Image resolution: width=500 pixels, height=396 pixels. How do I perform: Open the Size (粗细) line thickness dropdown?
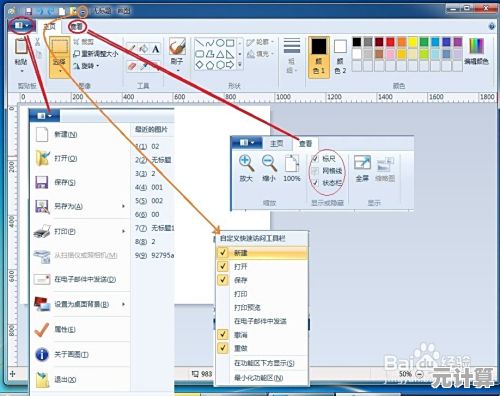tap(292, 55)
